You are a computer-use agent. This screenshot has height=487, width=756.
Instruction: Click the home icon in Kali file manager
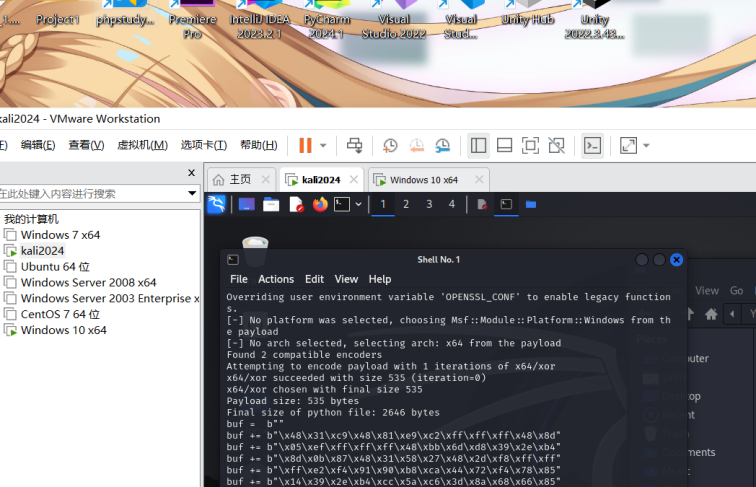click(711, 313)
